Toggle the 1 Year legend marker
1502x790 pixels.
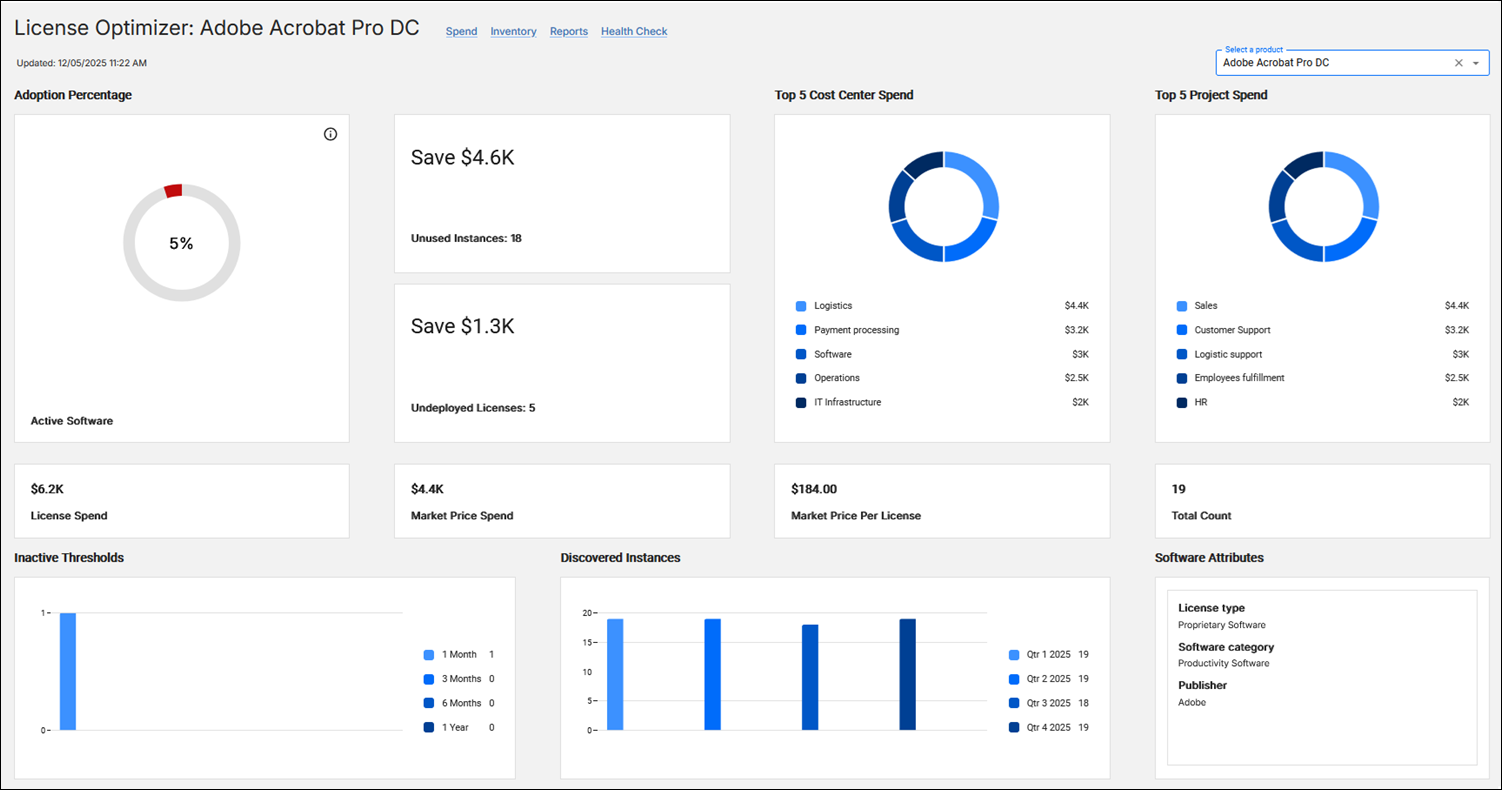click(429, 728)
